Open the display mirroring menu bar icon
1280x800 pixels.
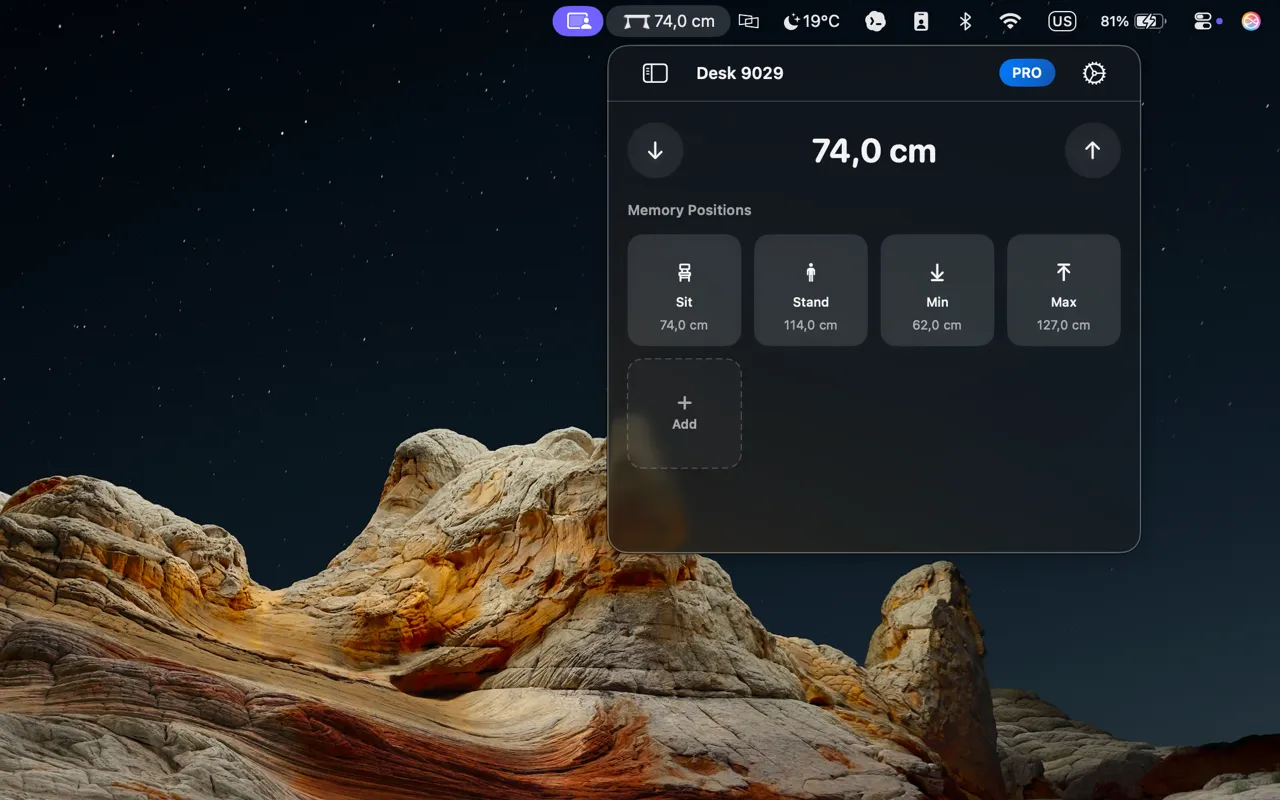click(x=748, y=21)
